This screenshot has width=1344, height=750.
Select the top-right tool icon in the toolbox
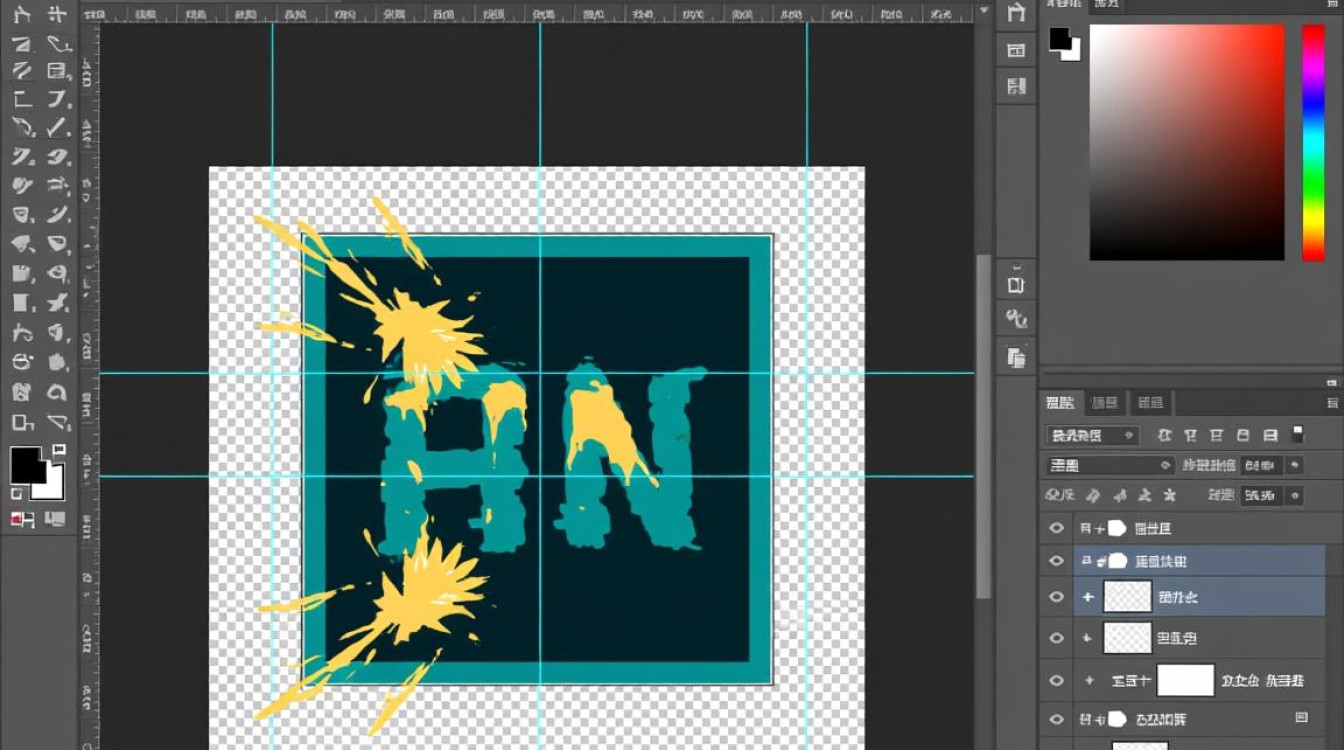coord(58,16)
